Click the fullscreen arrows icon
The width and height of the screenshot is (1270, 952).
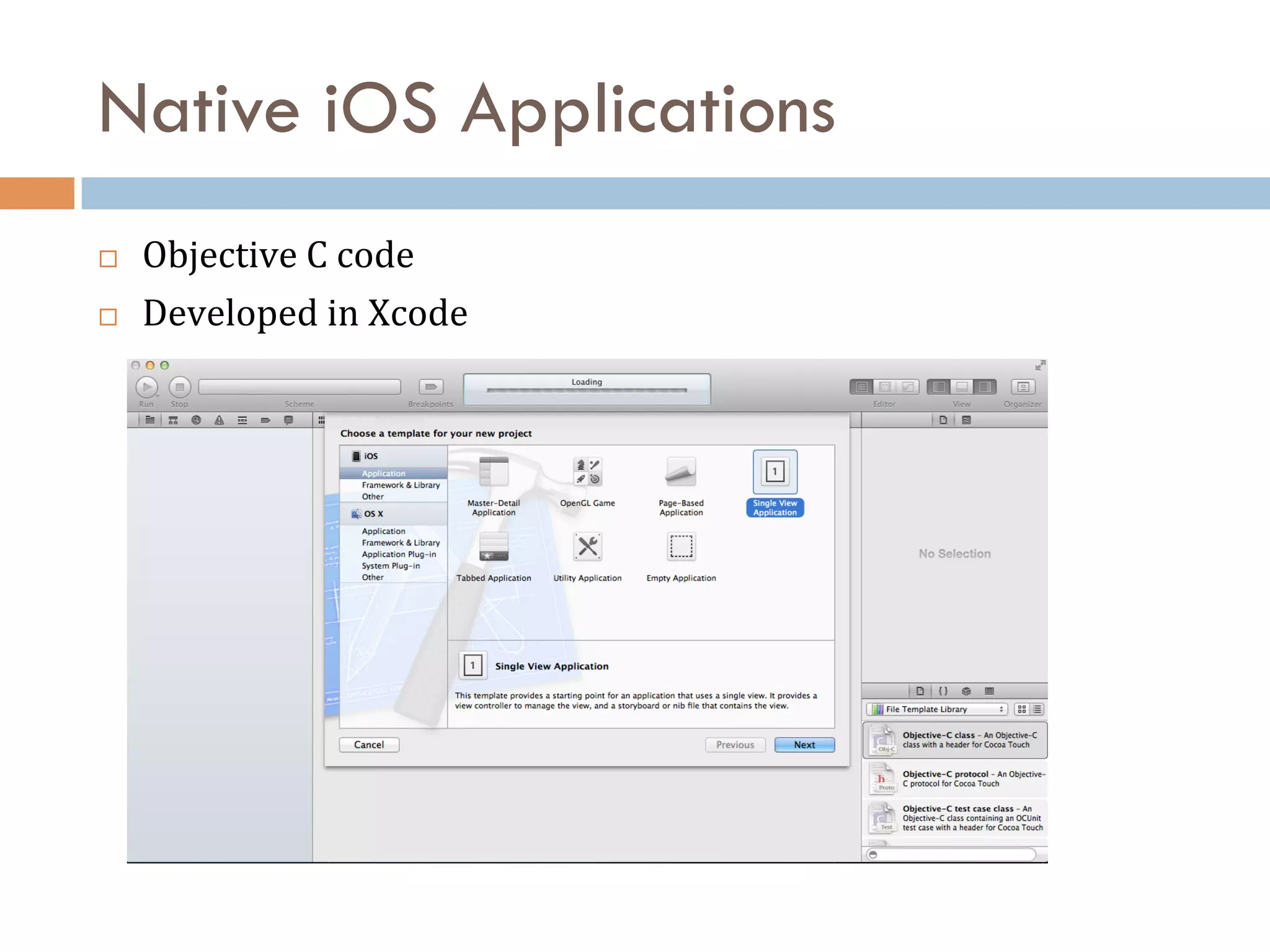(x=1040, y=366)
